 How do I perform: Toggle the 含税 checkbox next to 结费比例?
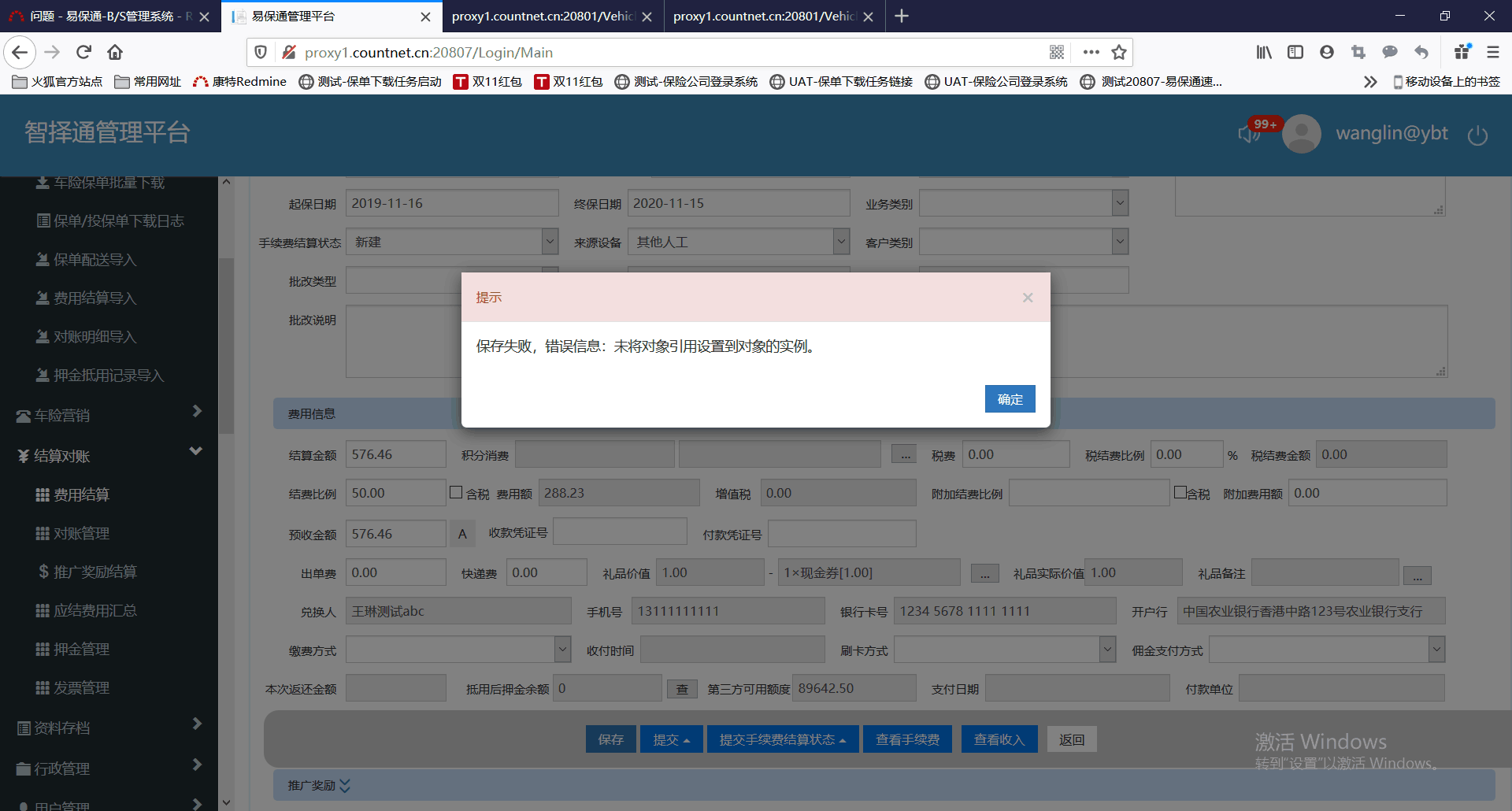pyautogui.click(x=456, y=492)
